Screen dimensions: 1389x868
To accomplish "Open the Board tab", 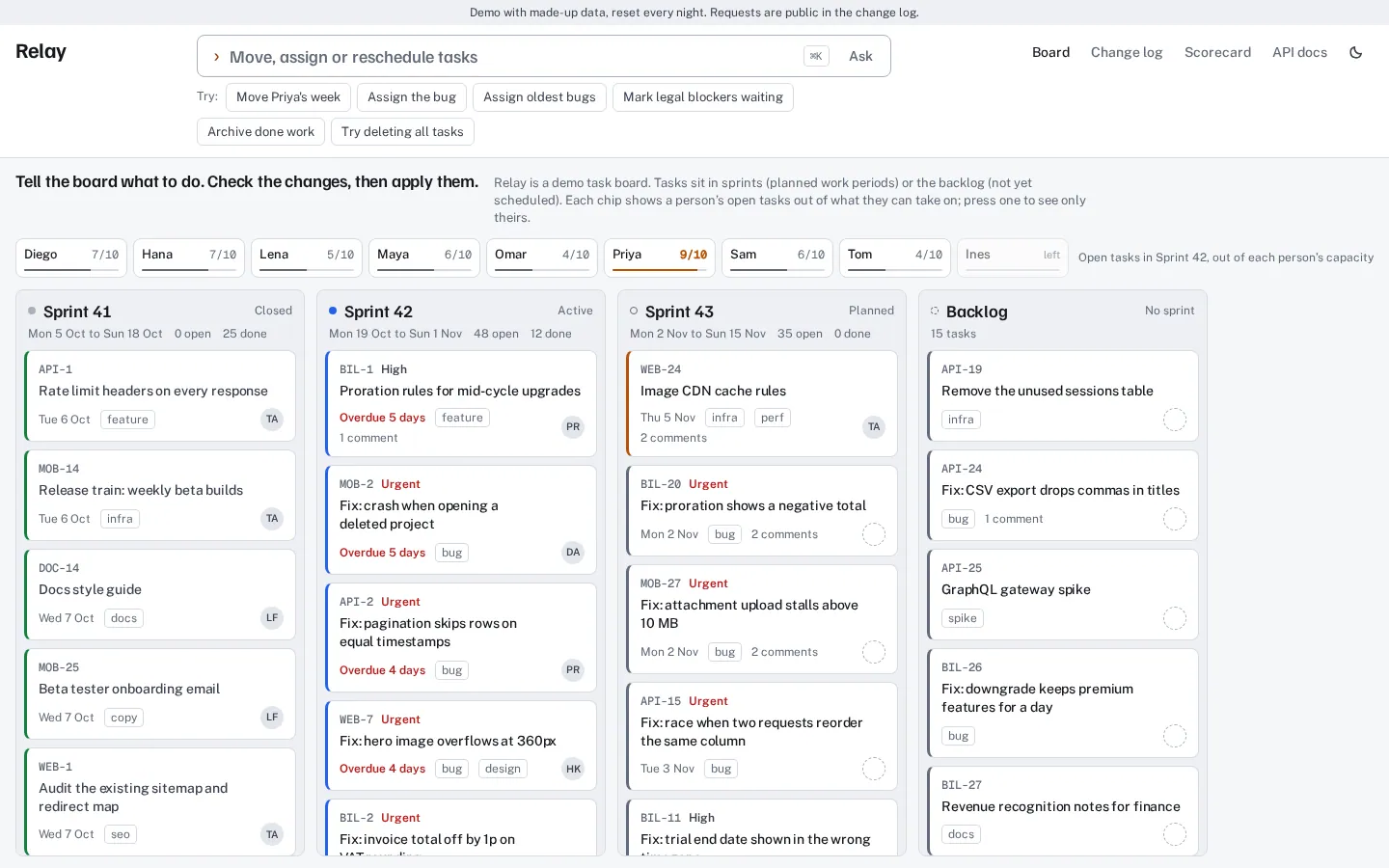I will 1050,53.
